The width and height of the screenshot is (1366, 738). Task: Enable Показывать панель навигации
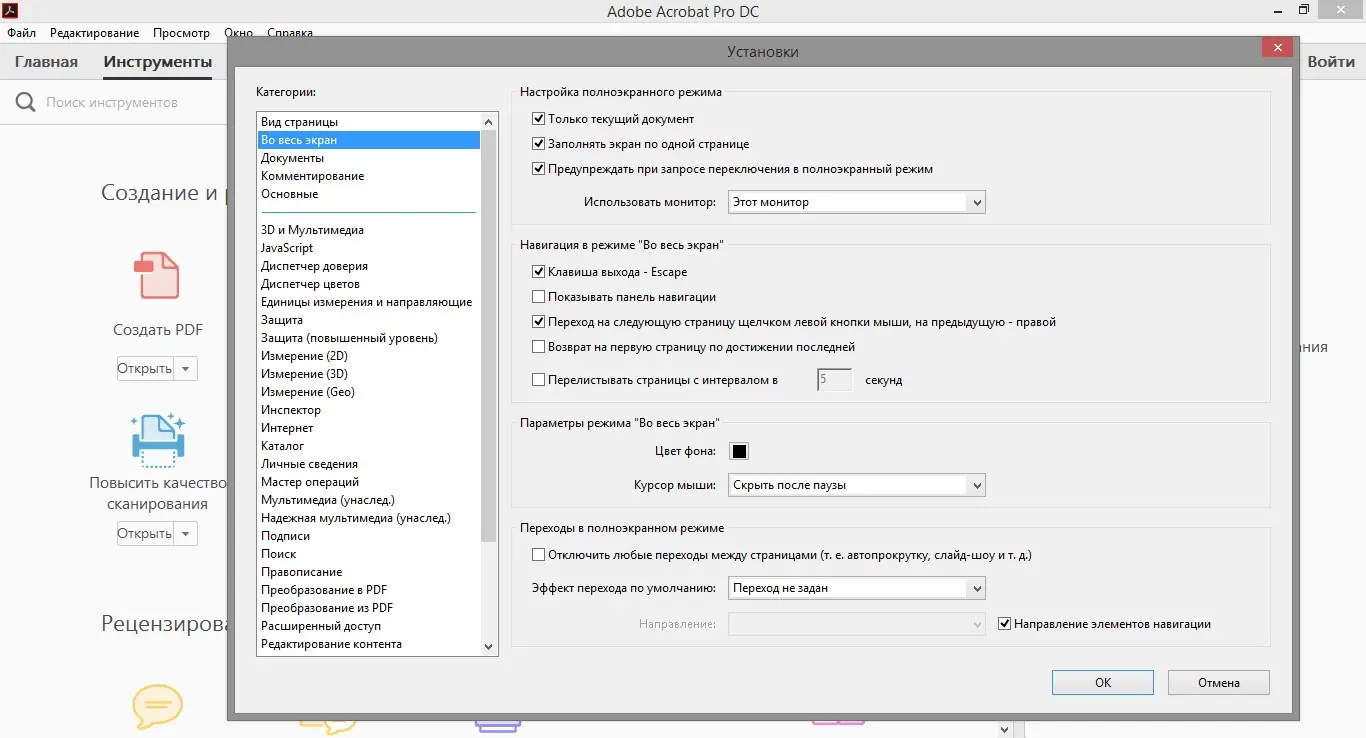[x=539, y=297]
